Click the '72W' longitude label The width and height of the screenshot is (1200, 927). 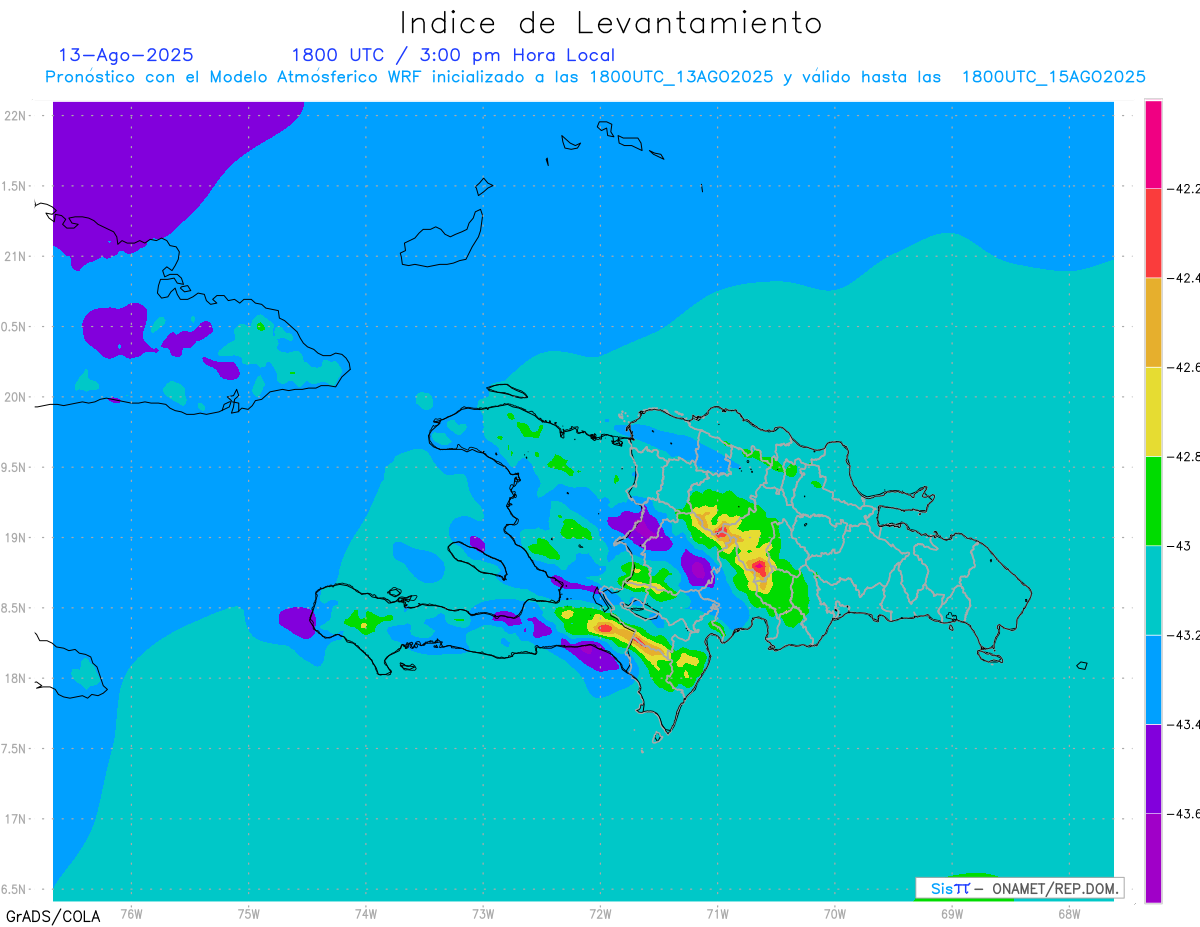tap(600, 912)
